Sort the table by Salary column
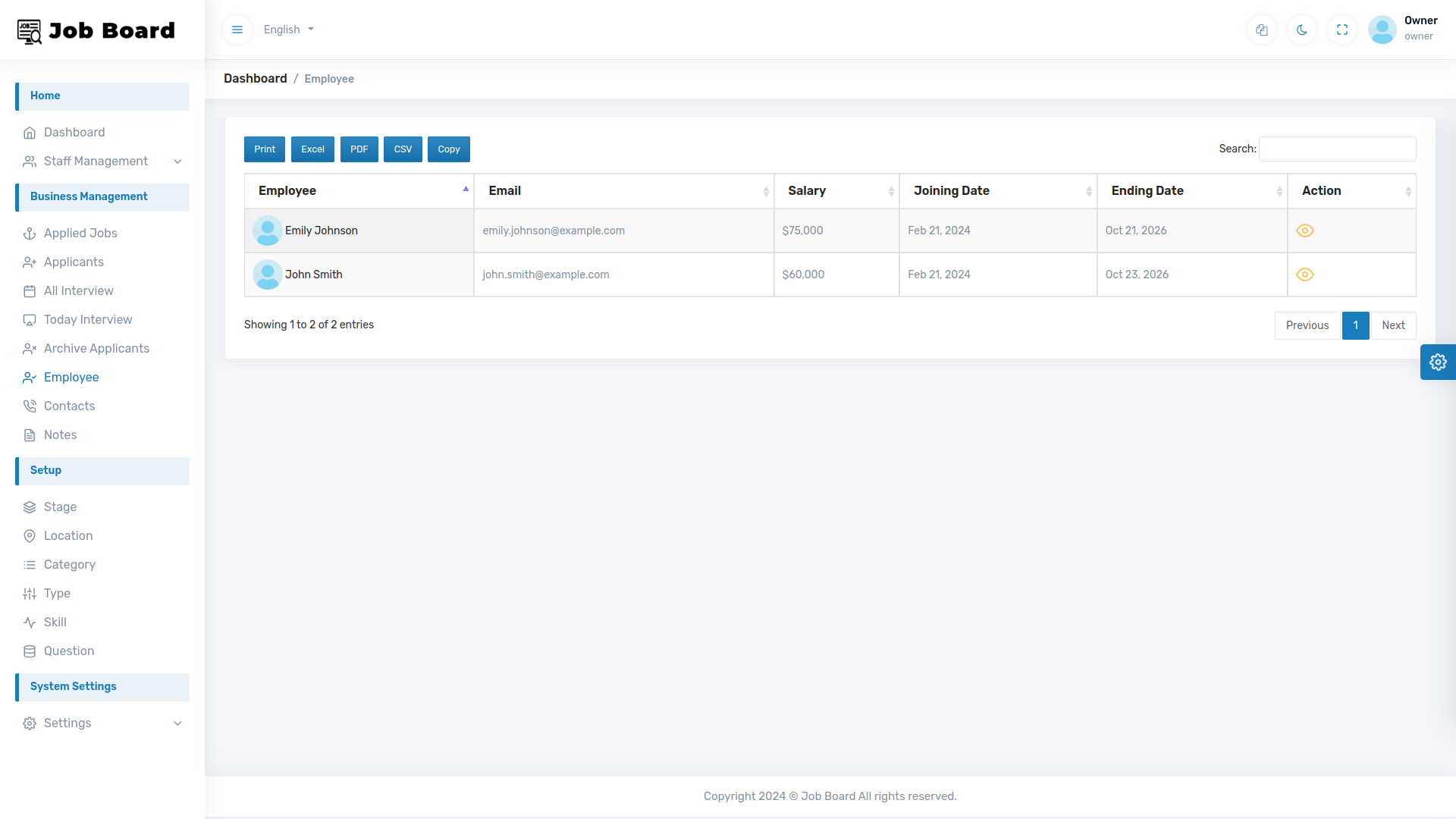The height and width of the screenshot is (819, 1456). (x=808, y=190)
